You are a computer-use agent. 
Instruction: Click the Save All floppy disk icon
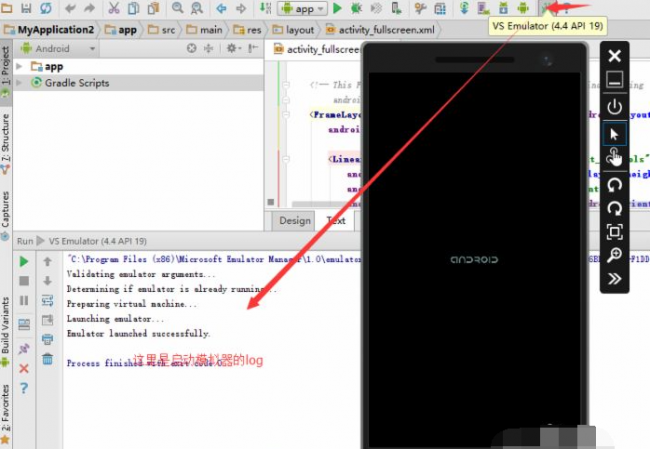(x=26, y=7)
